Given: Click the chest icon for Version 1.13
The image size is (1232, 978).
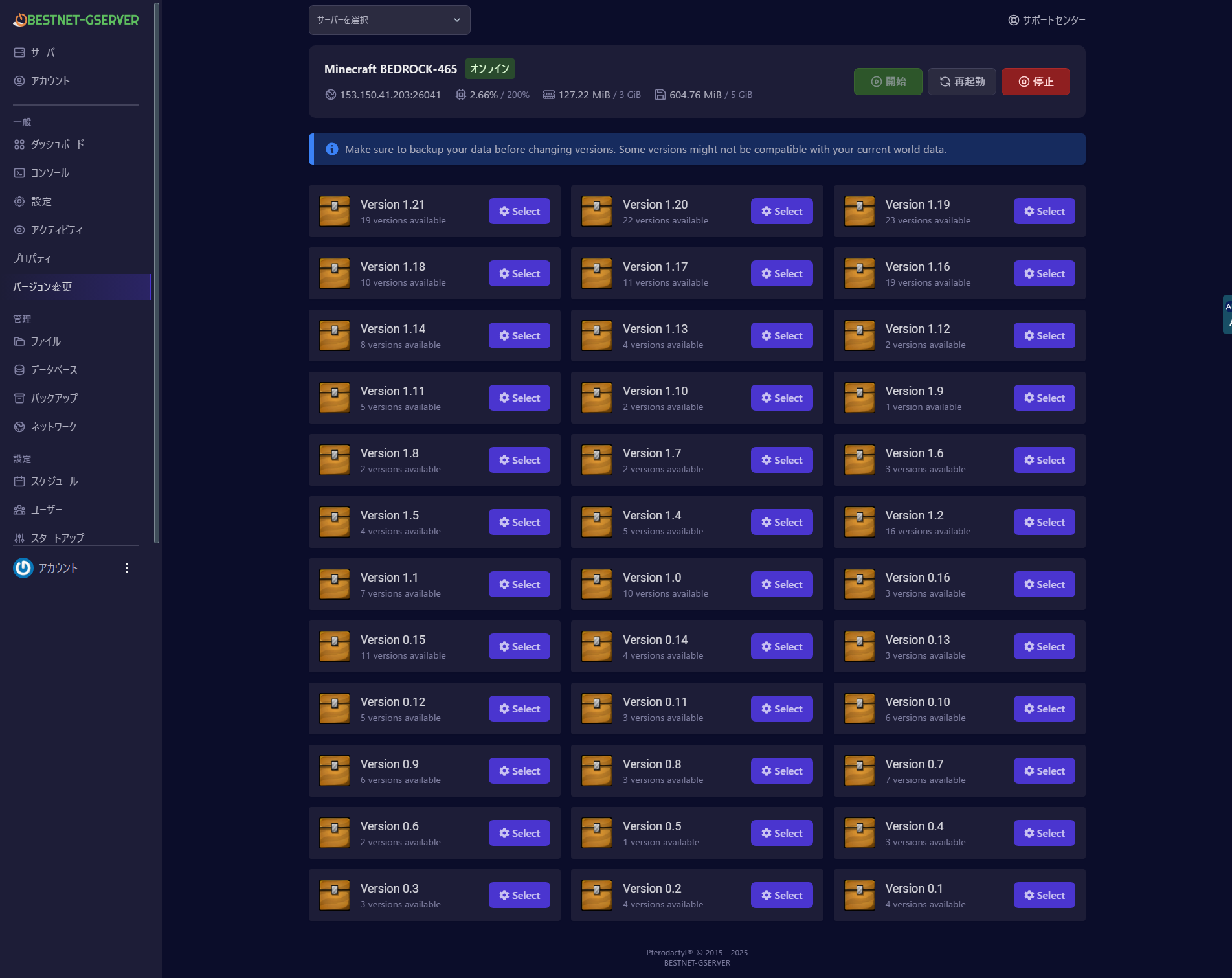Looking at the screenshot, I should point(597,335).
